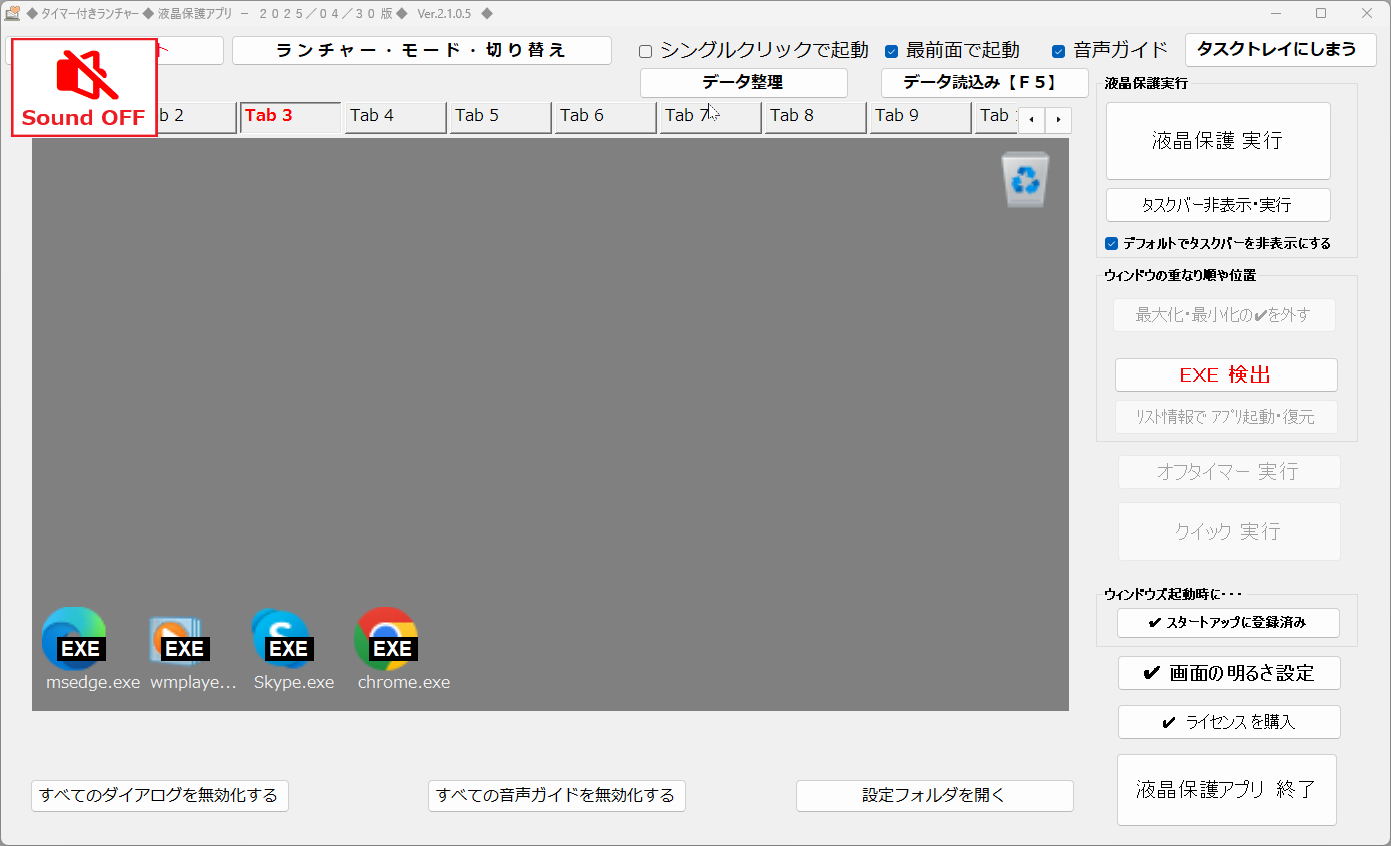
Task: Open the Skype.exe icon
Action: [281, 638]
